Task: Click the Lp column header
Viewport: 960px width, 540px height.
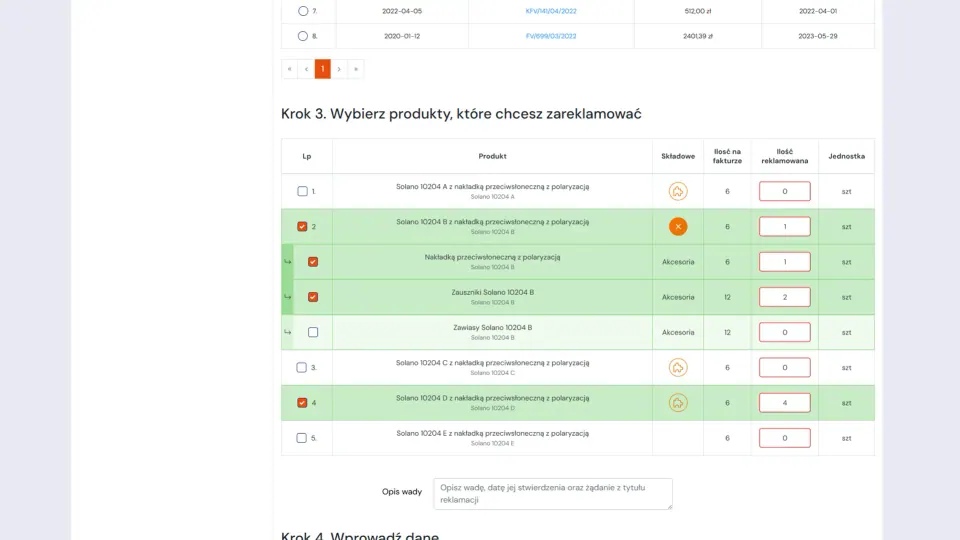Action: point(307,156)
